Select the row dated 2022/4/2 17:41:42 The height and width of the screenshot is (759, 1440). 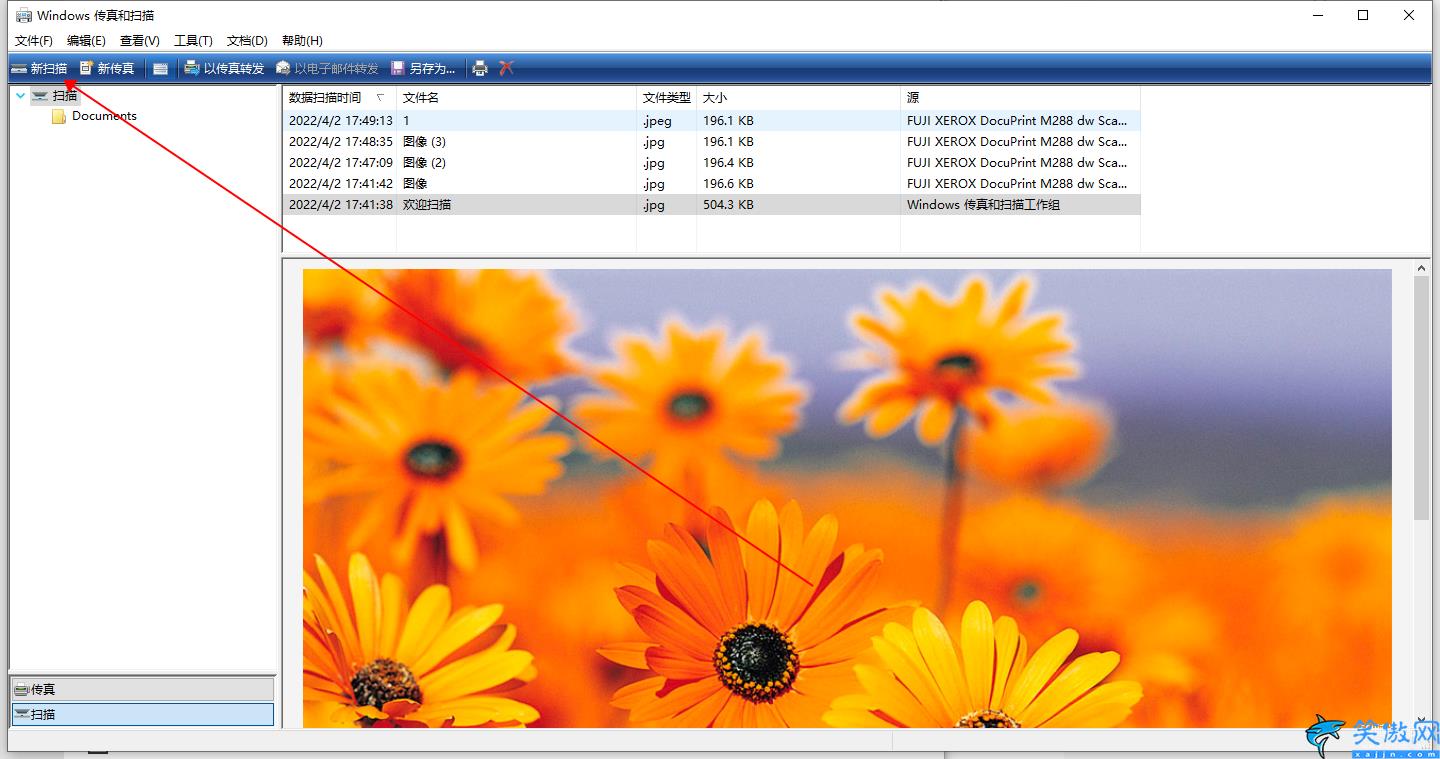coord(712,184)
